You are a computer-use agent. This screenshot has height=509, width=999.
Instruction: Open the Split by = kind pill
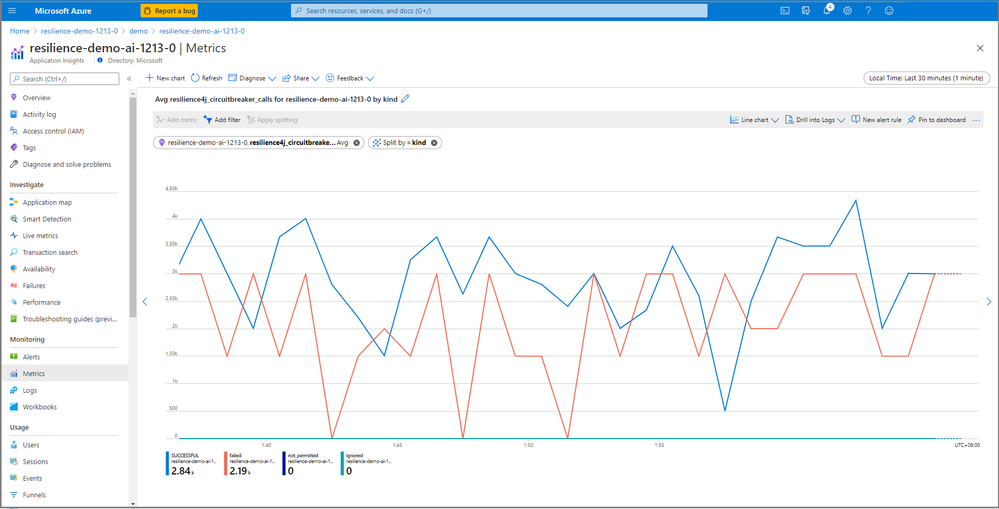[x=405, y=143]
